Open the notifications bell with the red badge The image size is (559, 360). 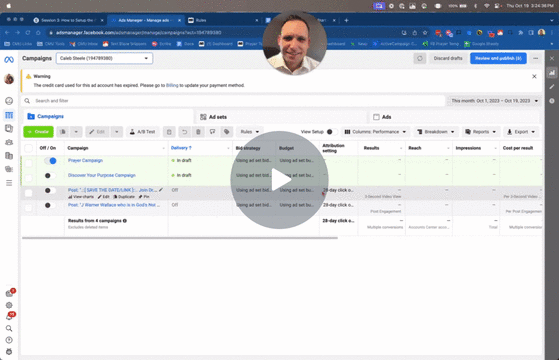click(x=10, y=316)
